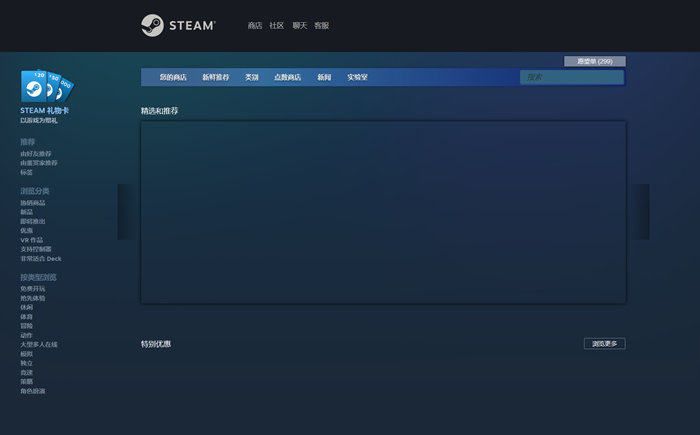The image size is (700, 435).
Task: Open 客服 support link
Action: point(321,26)
